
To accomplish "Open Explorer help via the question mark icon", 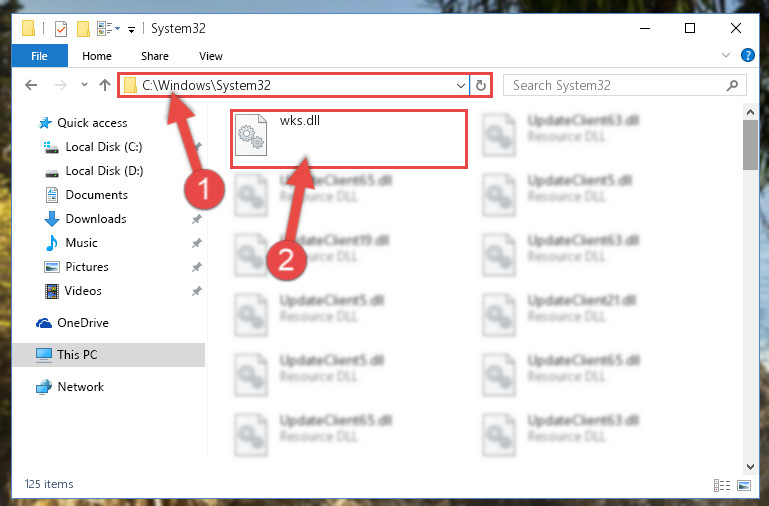I will pyautogui.click(x=747, y=55).
